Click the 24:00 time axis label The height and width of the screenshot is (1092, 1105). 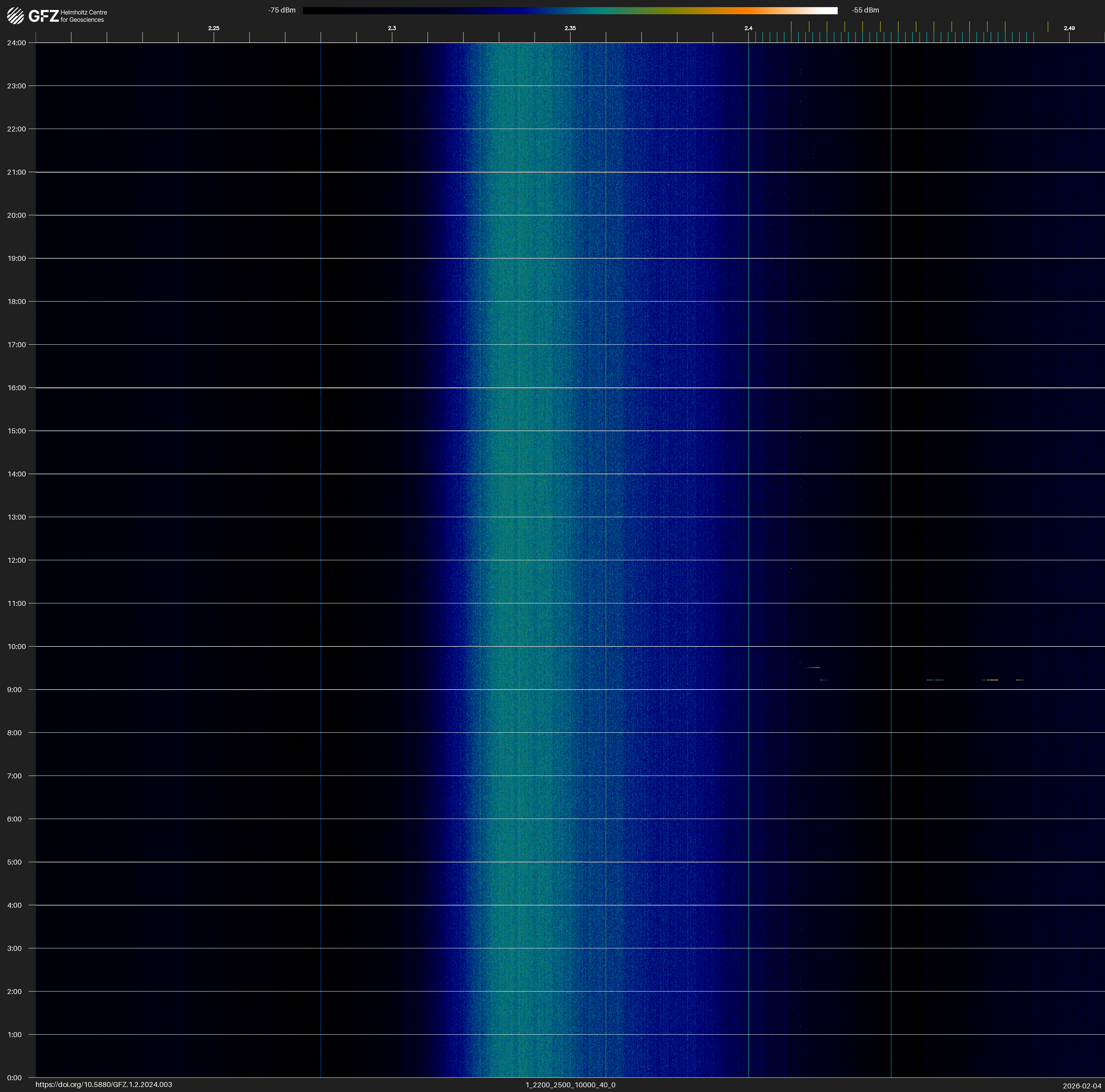click(x=17, y=43)
